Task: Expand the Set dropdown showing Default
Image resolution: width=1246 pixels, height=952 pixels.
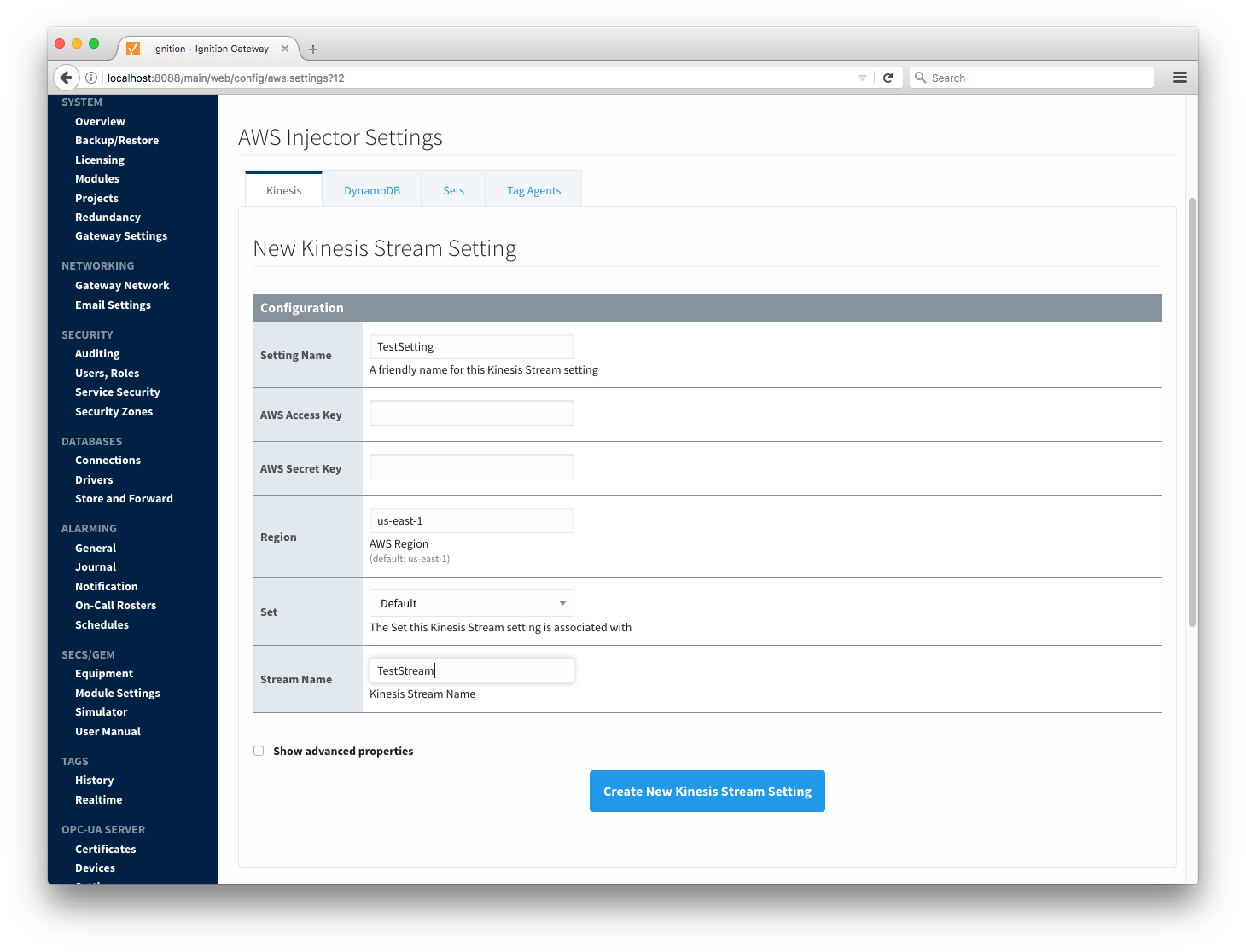Action: tap(471, 603)
